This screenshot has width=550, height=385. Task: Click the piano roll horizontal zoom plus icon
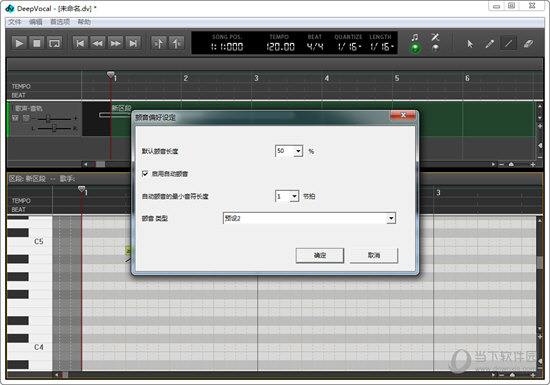click(x=533, y=375)
